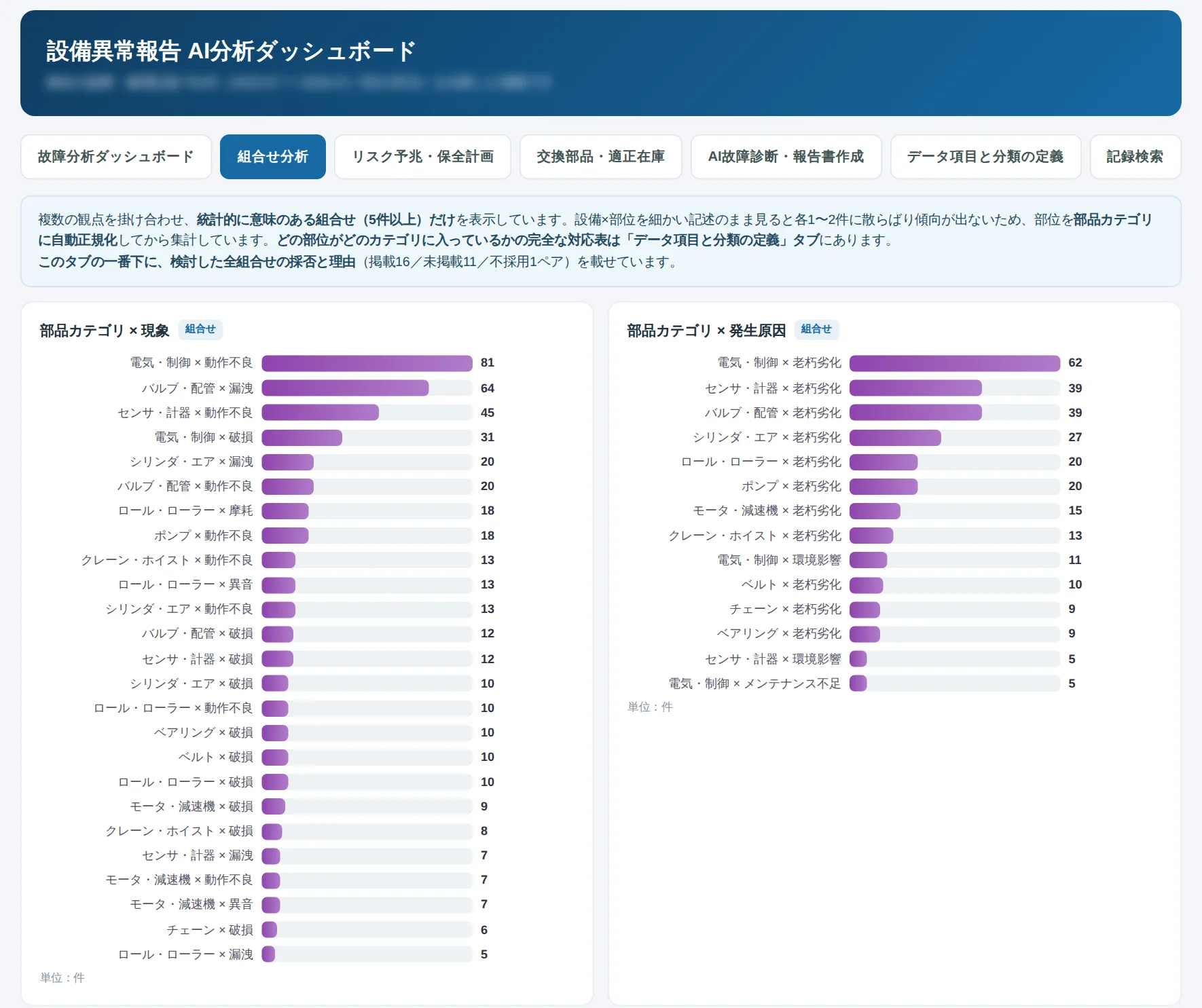
Task: Click the バルブ・配管 × 動作不良 label
Action: [185, 486]
